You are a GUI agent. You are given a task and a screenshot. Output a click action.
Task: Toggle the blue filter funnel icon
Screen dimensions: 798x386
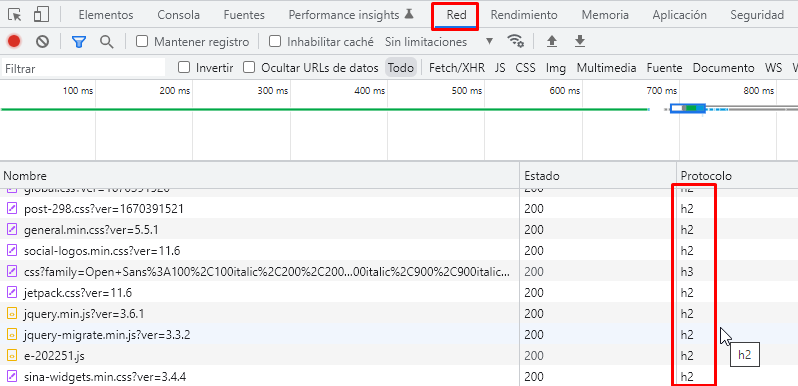pos(78,41)
